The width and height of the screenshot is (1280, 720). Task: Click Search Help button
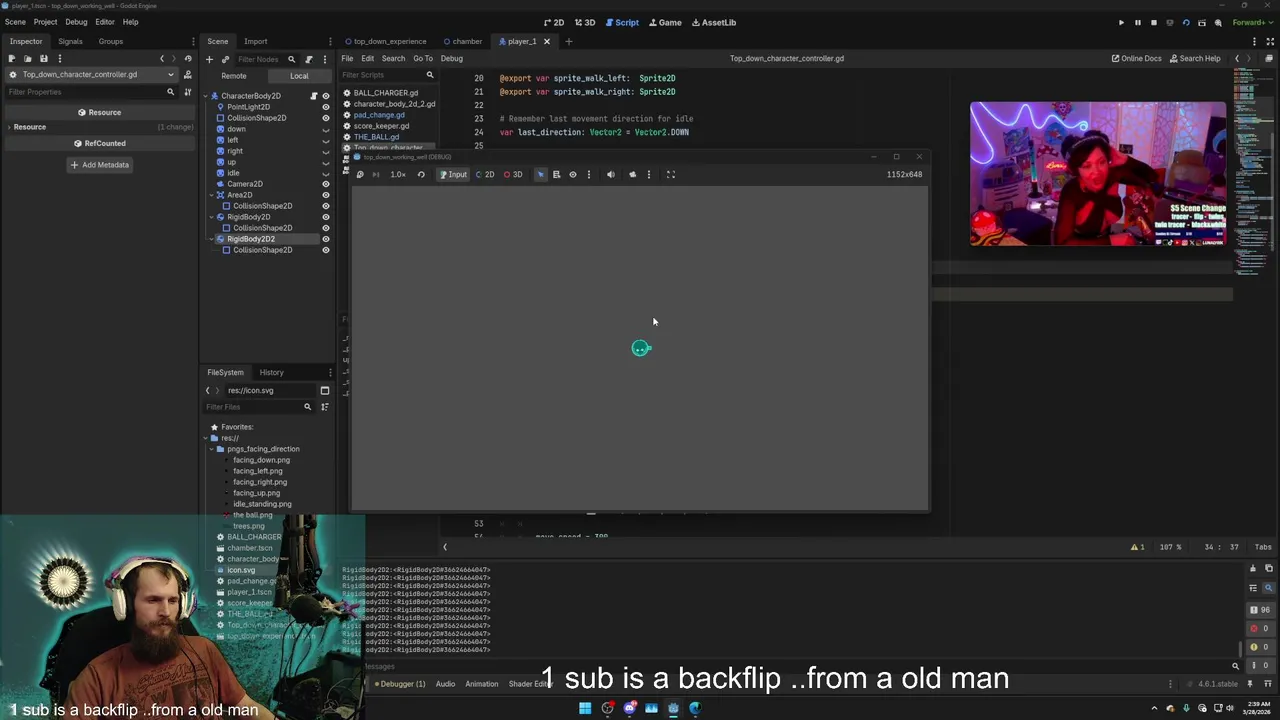tap(1195, 58)
